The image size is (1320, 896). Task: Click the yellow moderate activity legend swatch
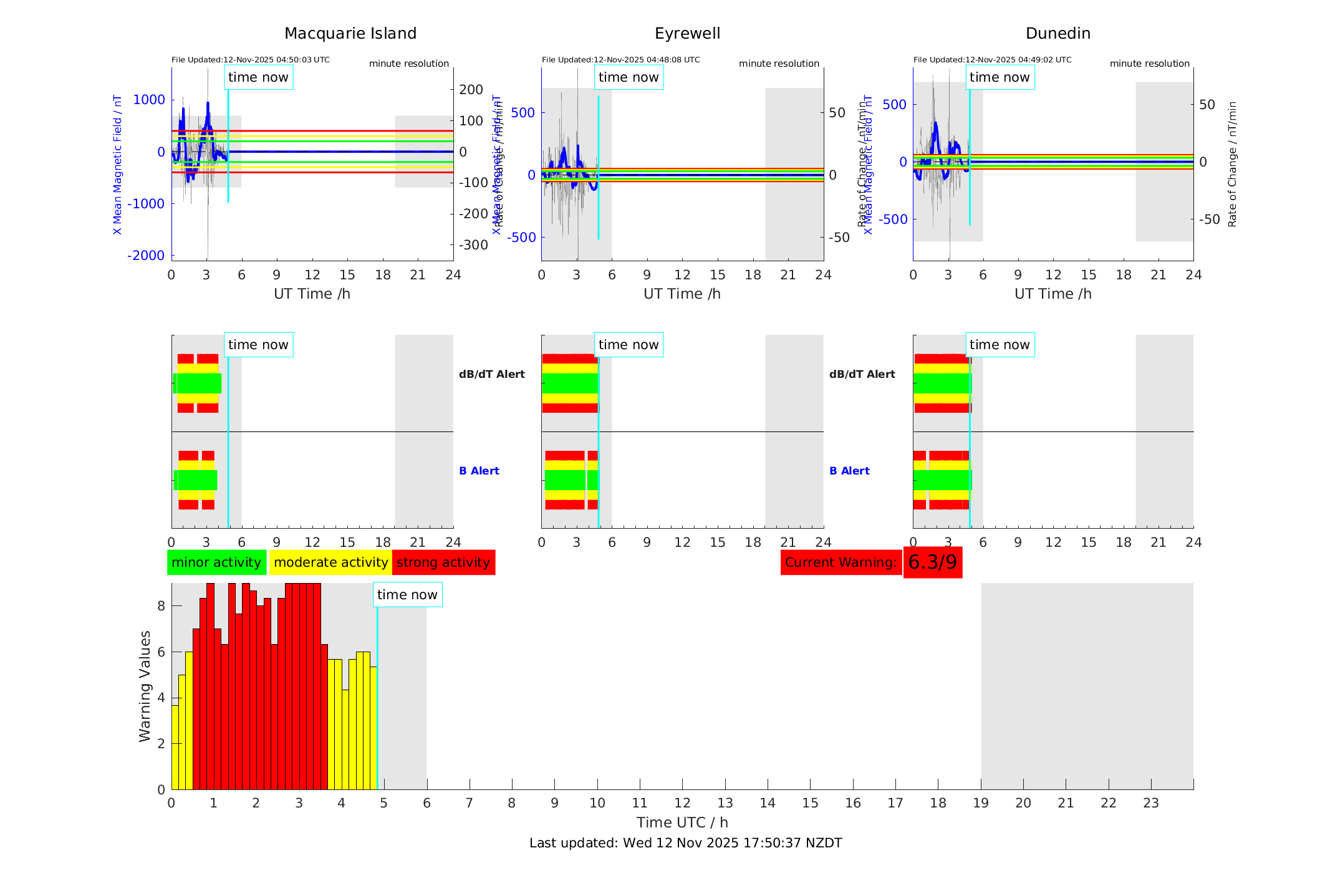(330, 562)
